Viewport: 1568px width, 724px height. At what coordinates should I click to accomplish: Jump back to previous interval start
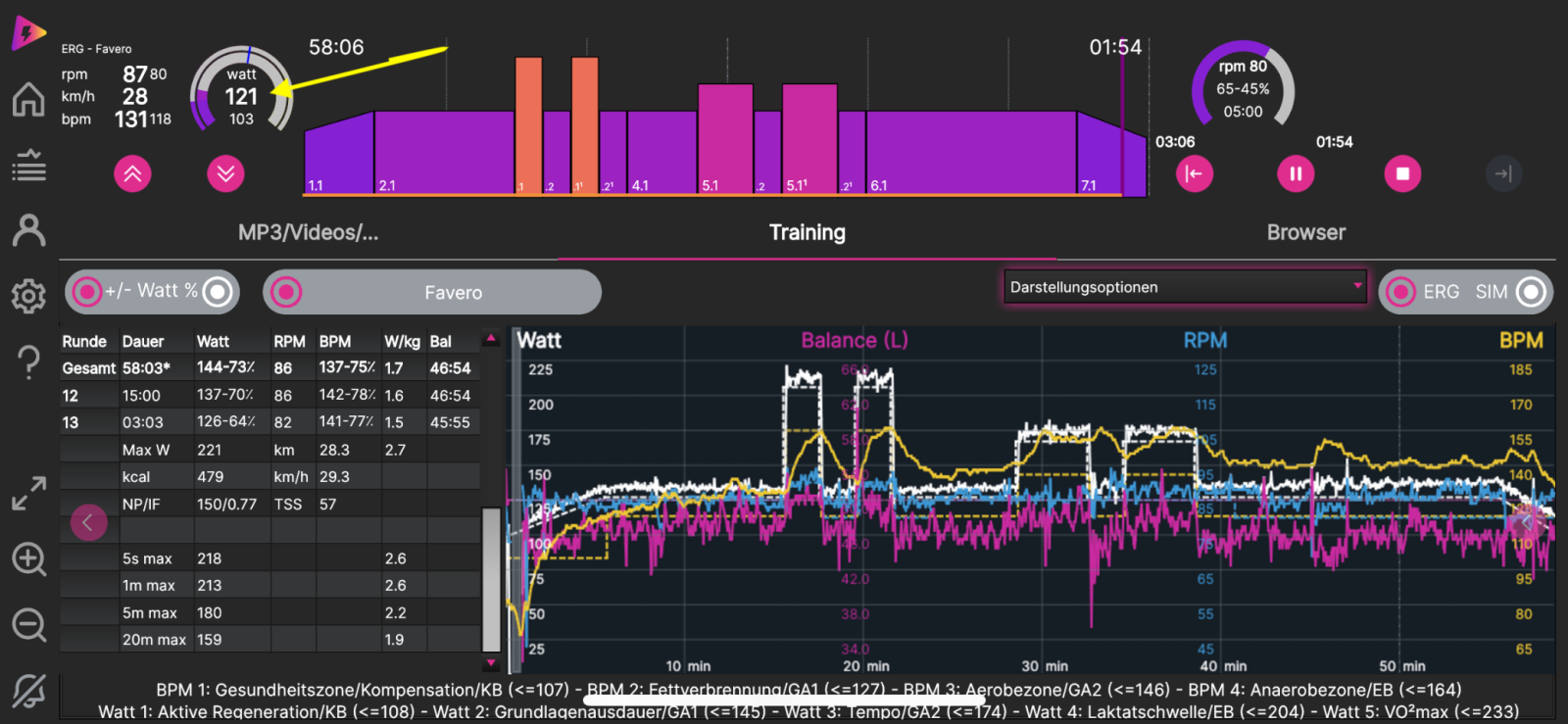click(x=1194, y=173)
